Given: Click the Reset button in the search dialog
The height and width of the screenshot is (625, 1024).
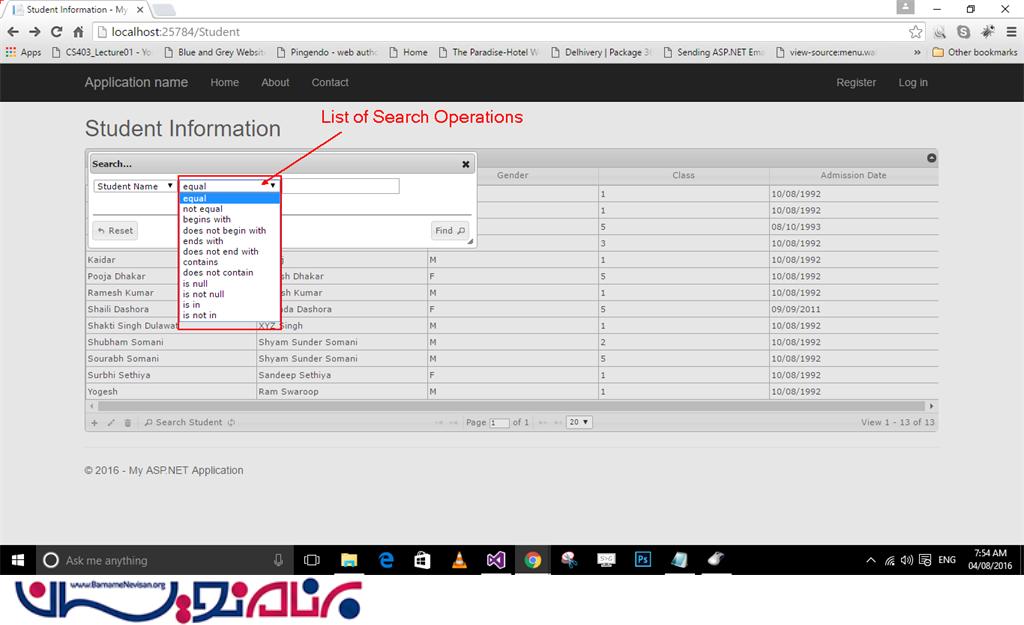Looking at the screenshot, I should pos(115,231).
